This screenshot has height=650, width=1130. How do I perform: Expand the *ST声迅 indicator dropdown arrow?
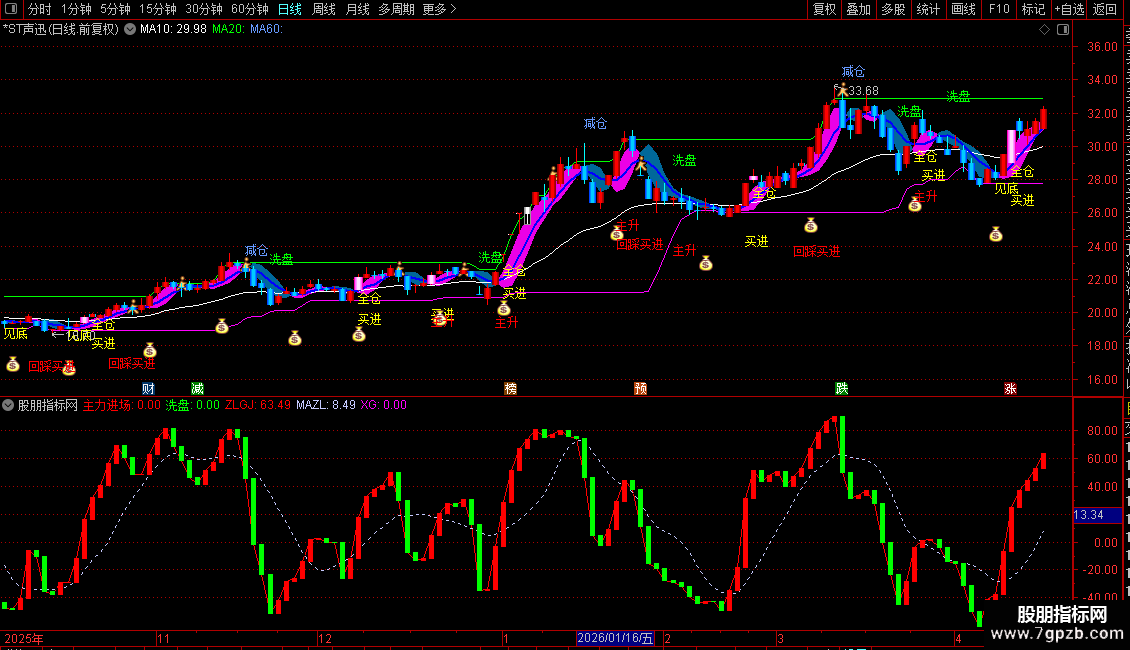[x=130, y=29]
